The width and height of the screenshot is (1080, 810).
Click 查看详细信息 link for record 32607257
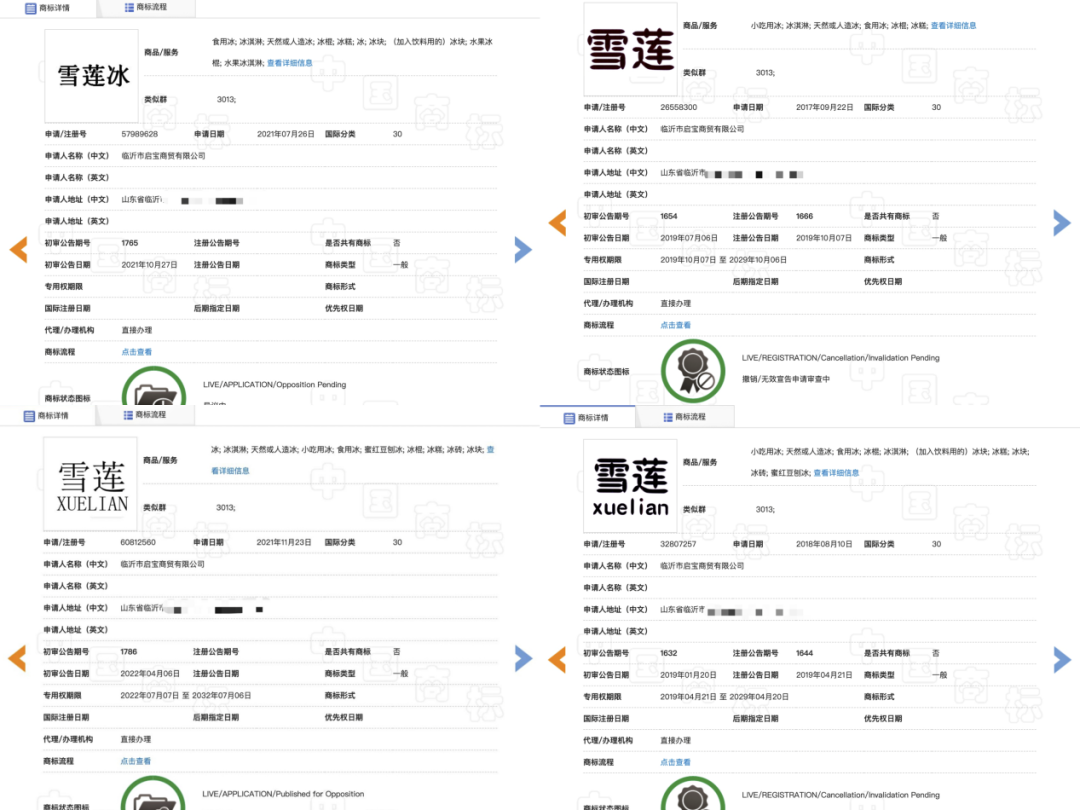tap(836, 472)
